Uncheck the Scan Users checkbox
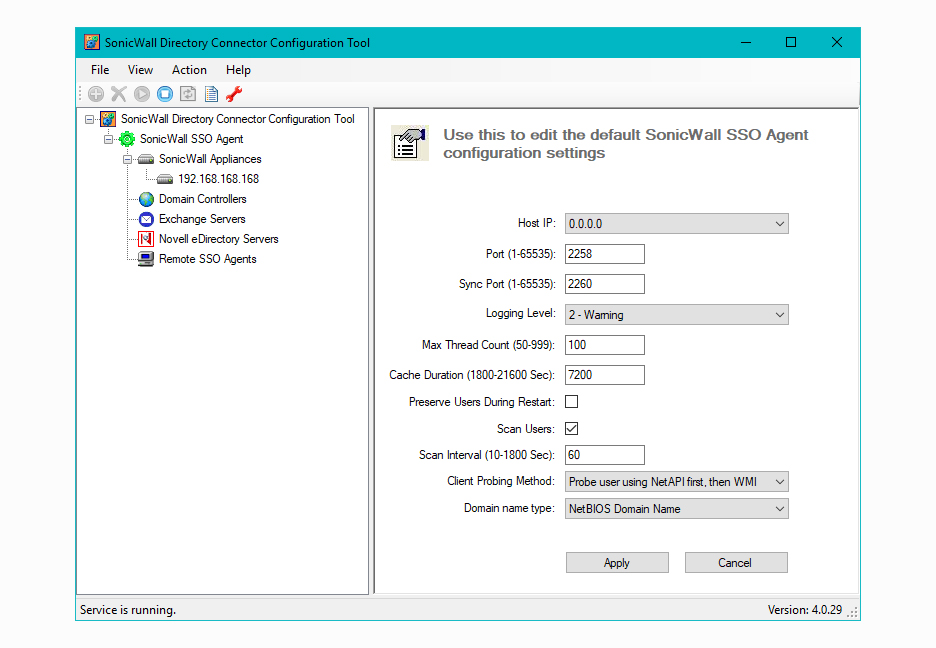 tap(571, 428)
